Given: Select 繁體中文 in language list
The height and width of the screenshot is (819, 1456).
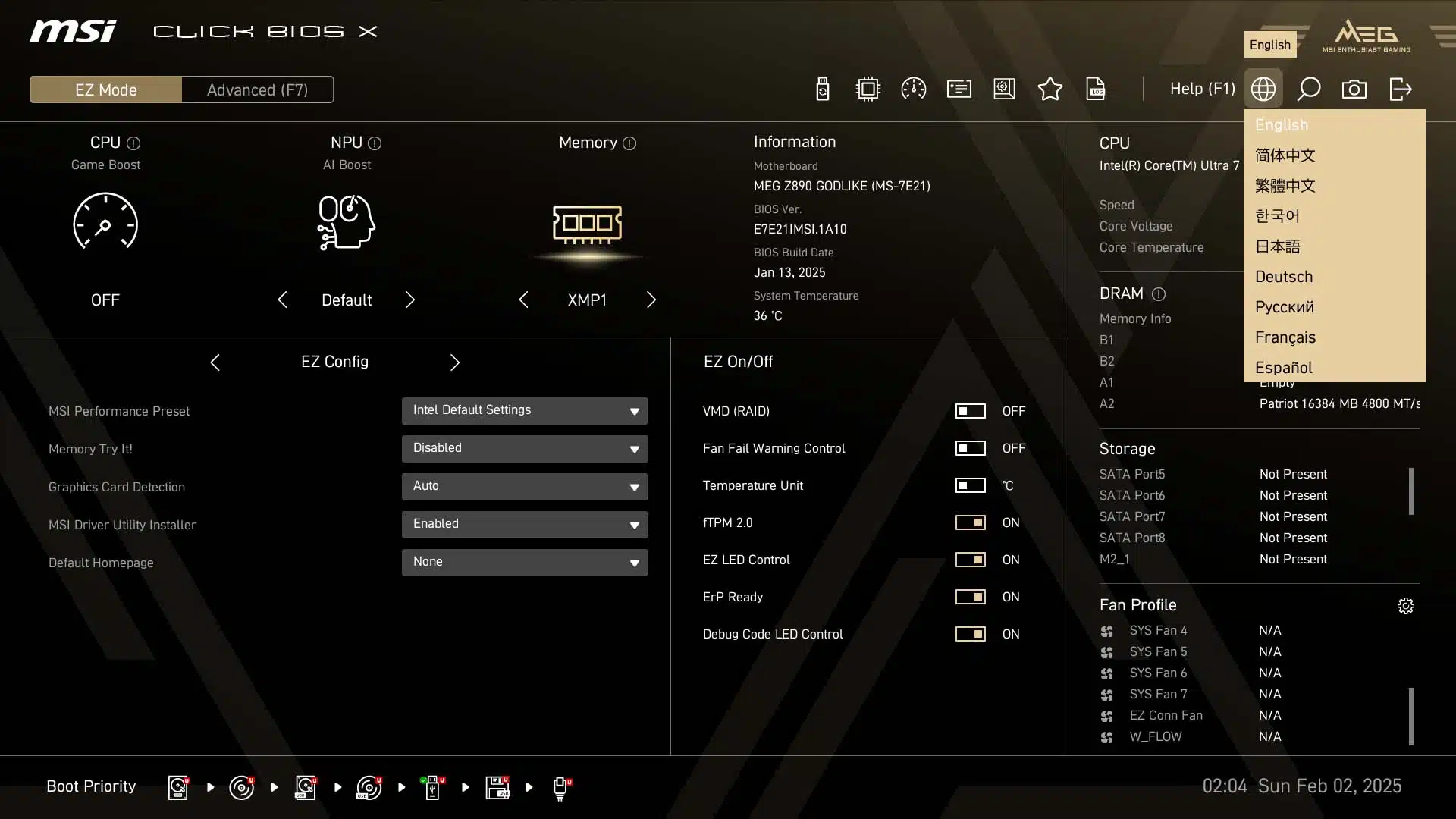Looking at the screenshot, I should [1334, 186].
